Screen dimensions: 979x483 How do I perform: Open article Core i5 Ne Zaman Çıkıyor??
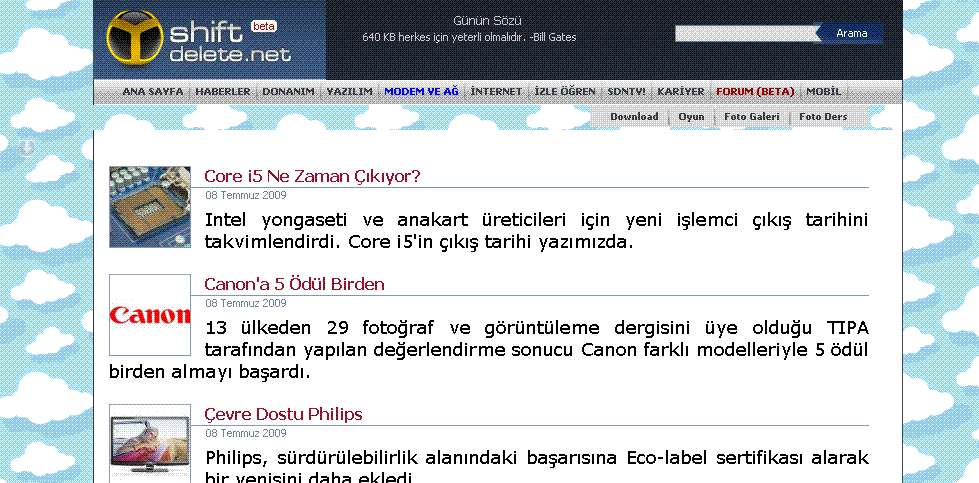coord(312,177)
